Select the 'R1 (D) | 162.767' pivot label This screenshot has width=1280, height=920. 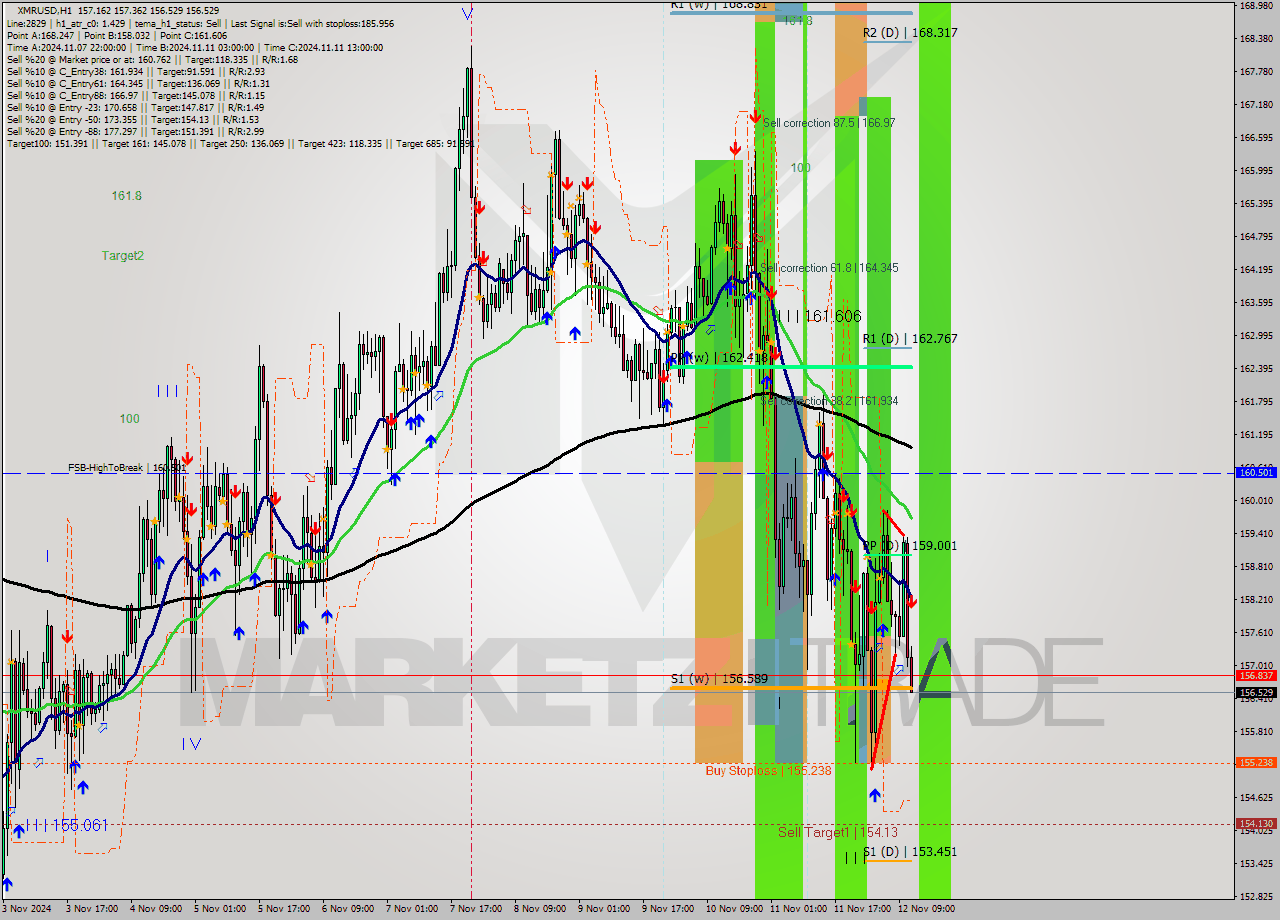pos(910,339)
